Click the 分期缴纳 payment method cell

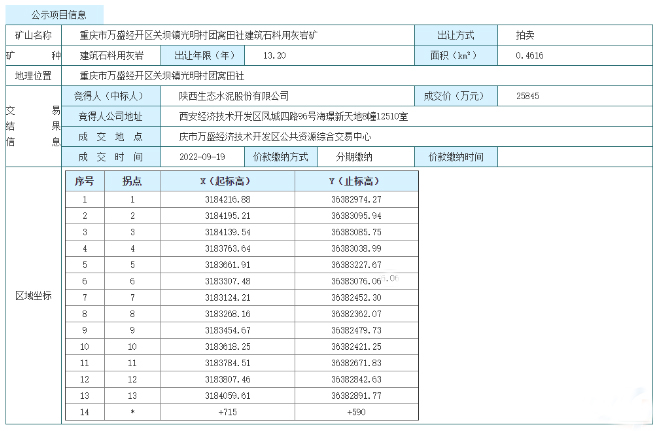[x=354, y=157]
